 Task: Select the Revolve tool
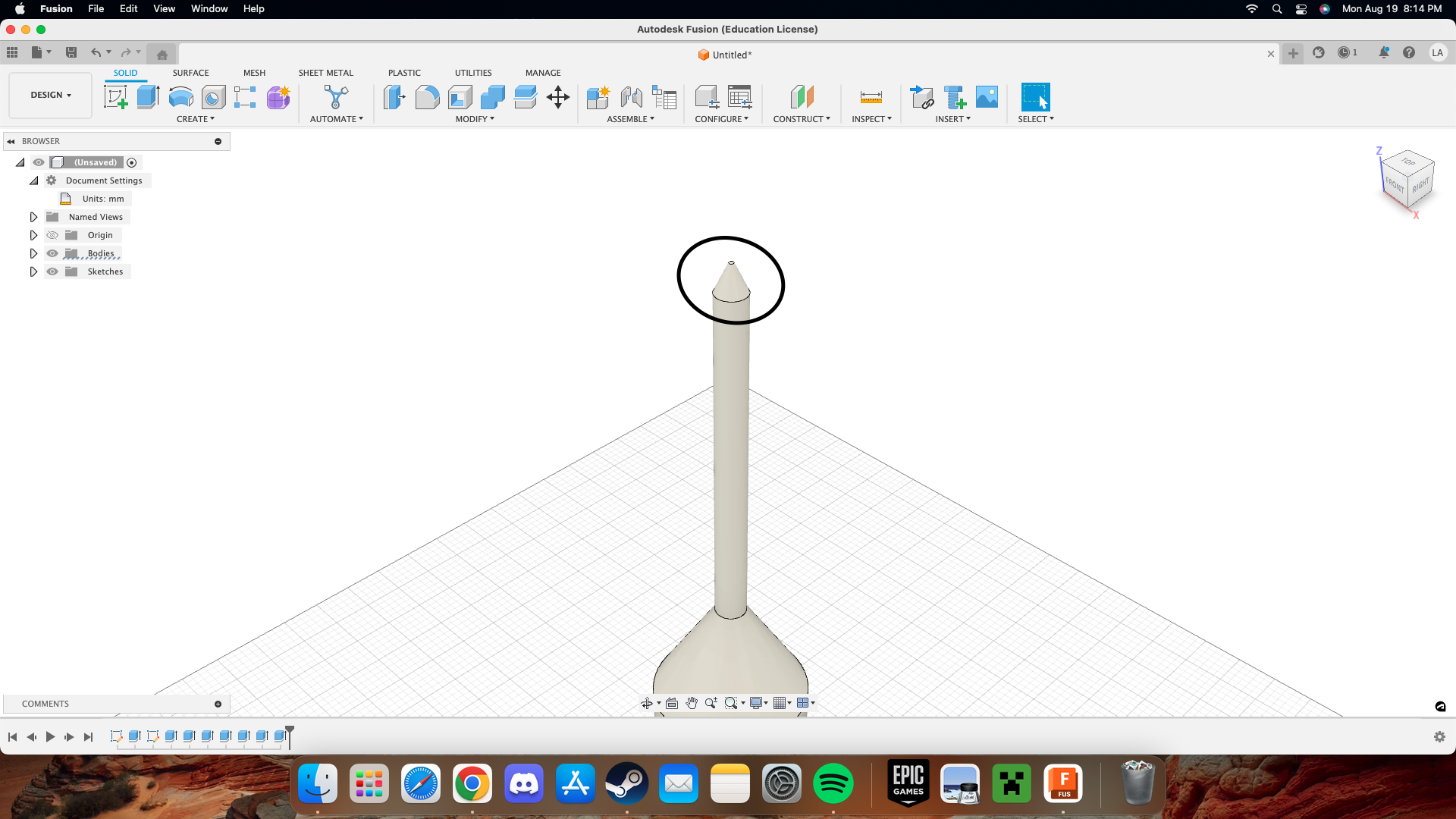[180, 97]
